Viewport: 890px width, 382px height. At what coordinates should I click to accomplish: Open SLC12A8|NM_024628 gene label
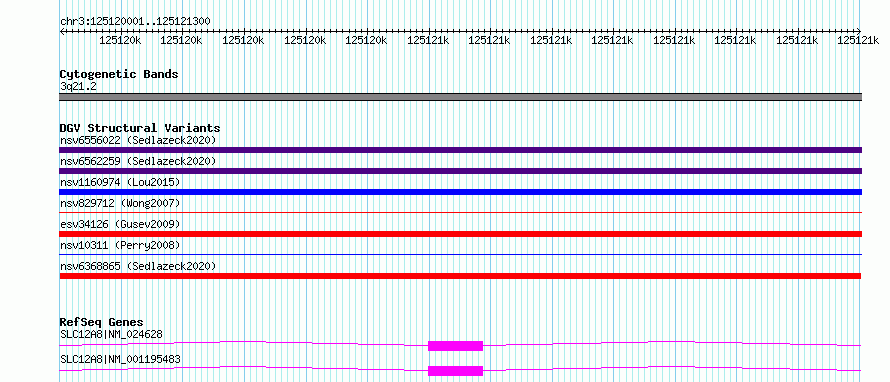click(111, 334)
